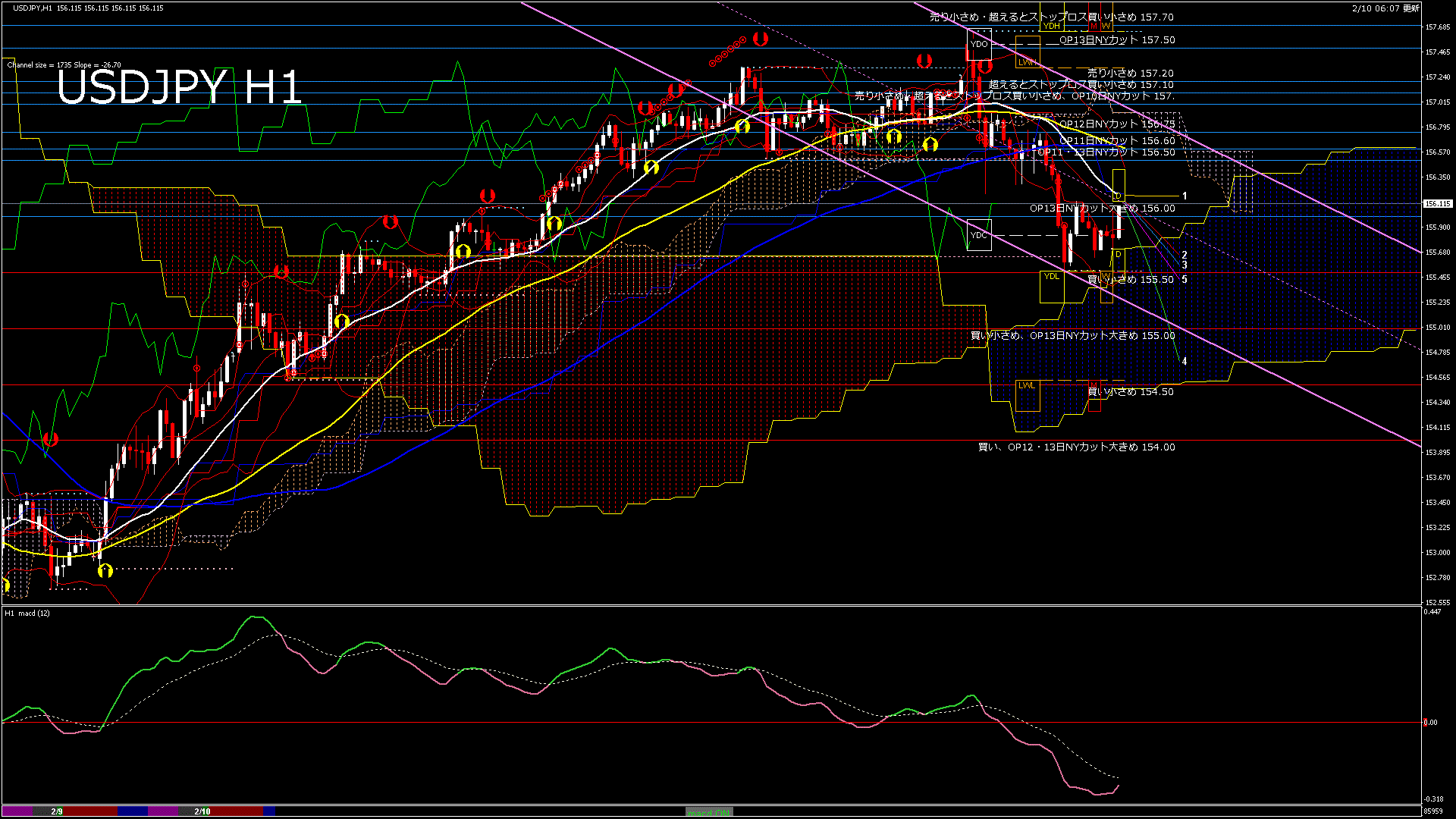
Task: Select the current price tag 156.115
Action: 1437,203
